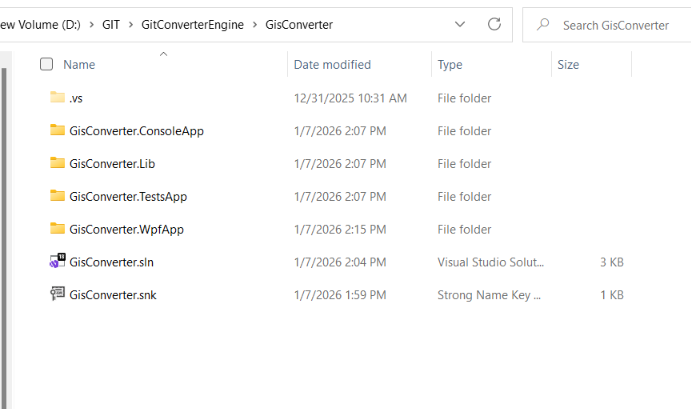Image resolution: width=691 pixels, height=409 pixels.
Task: Click the File folder type for GisConverter.WpfApp
Action: click(464, 230)
